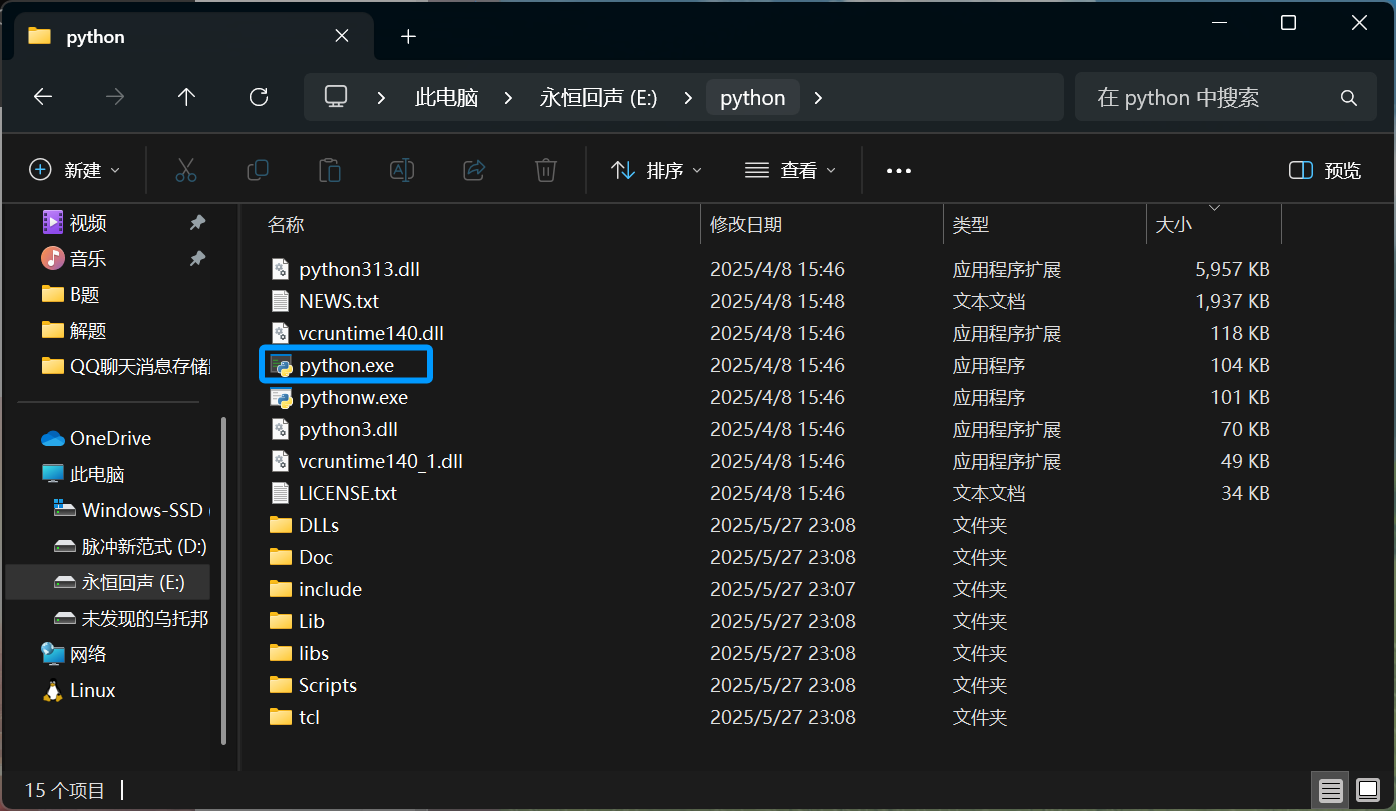Go back with the left arrow
Viewport: 1396px width, 811px height.
(x=42, y=97)
